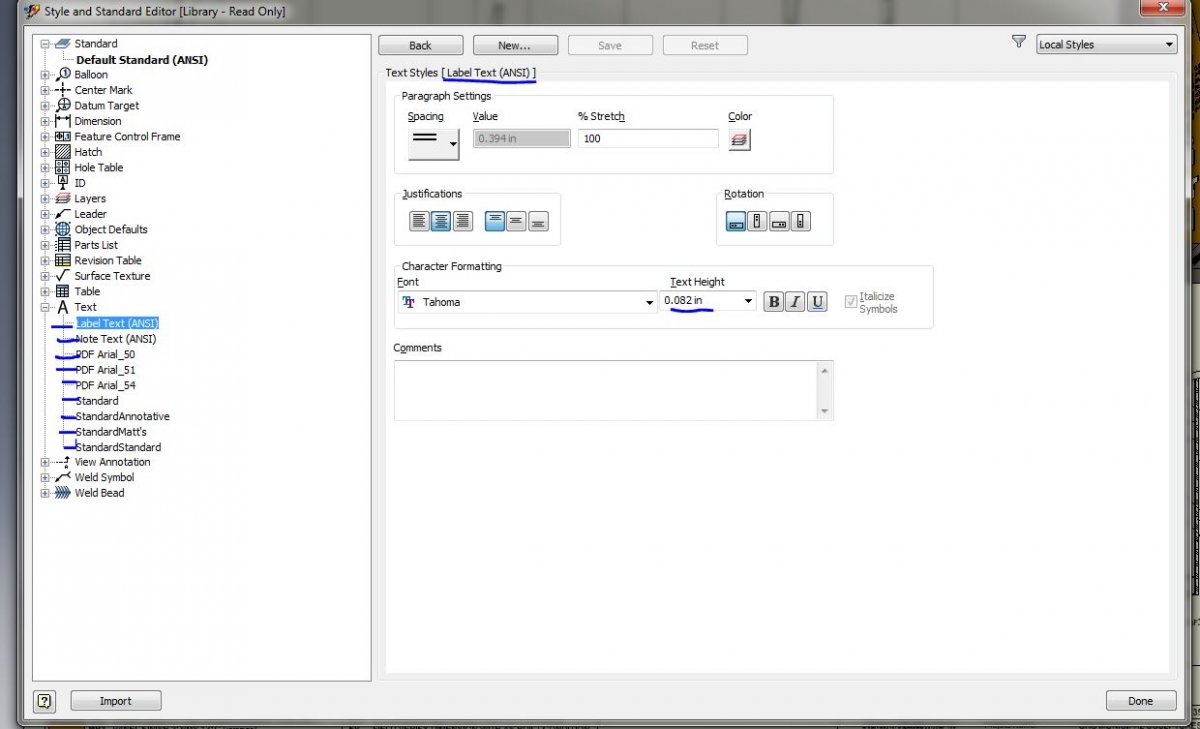Click the Done button

point(1140,701)
